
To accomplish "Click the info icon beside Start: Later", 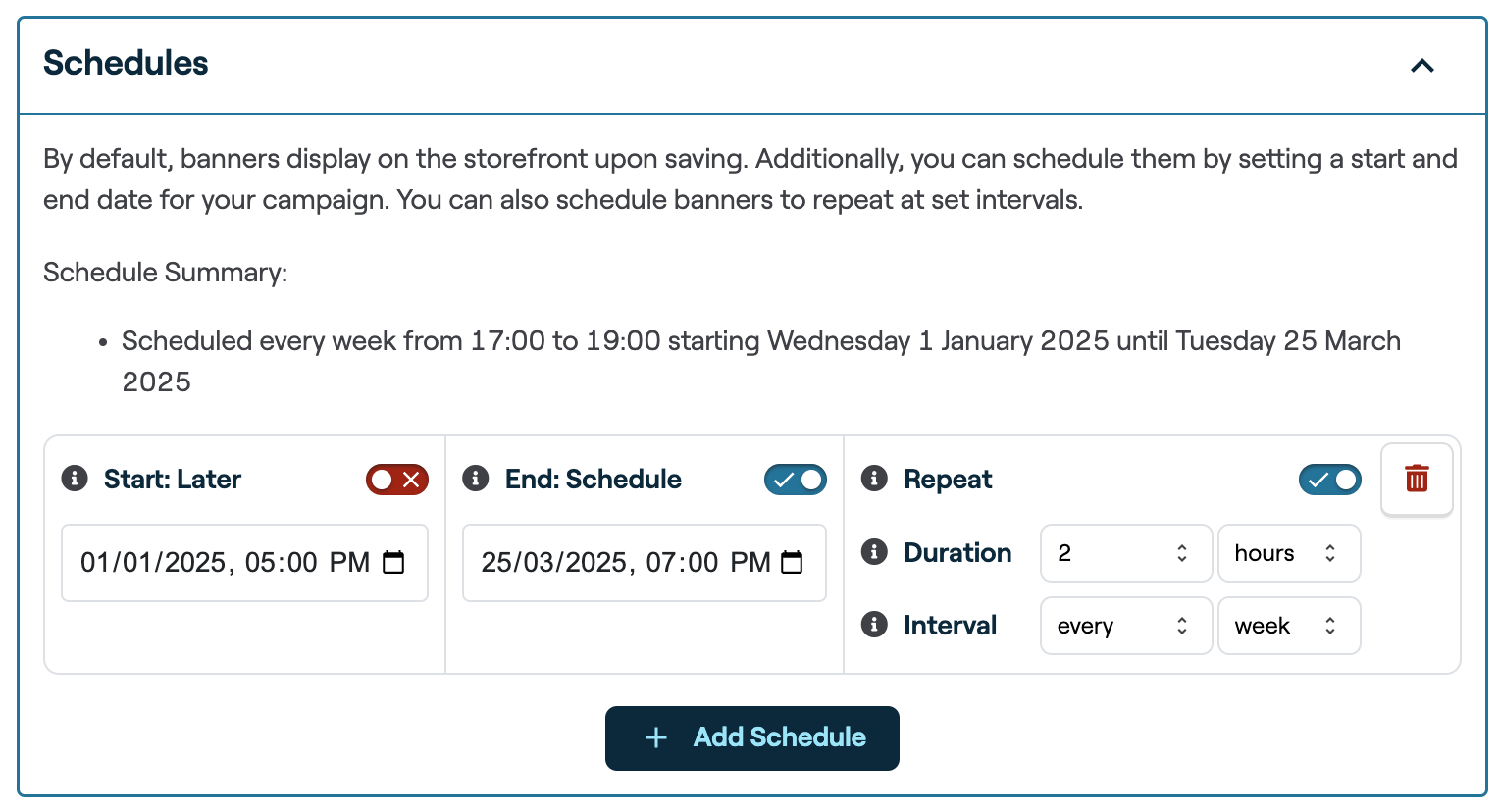I will (77, 479).
